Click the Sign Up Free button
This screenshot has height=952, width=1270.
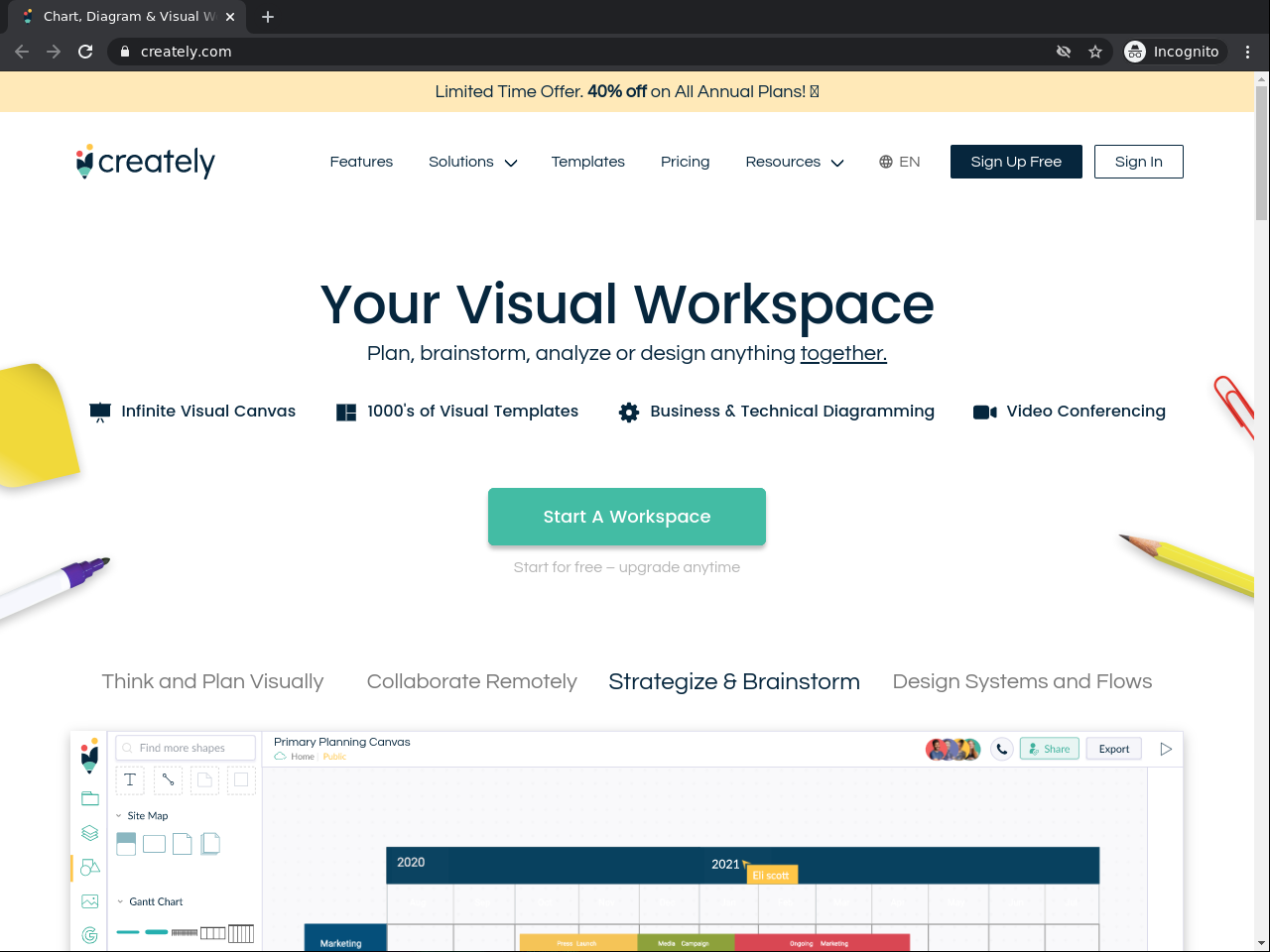click(x=1016, y=162)
